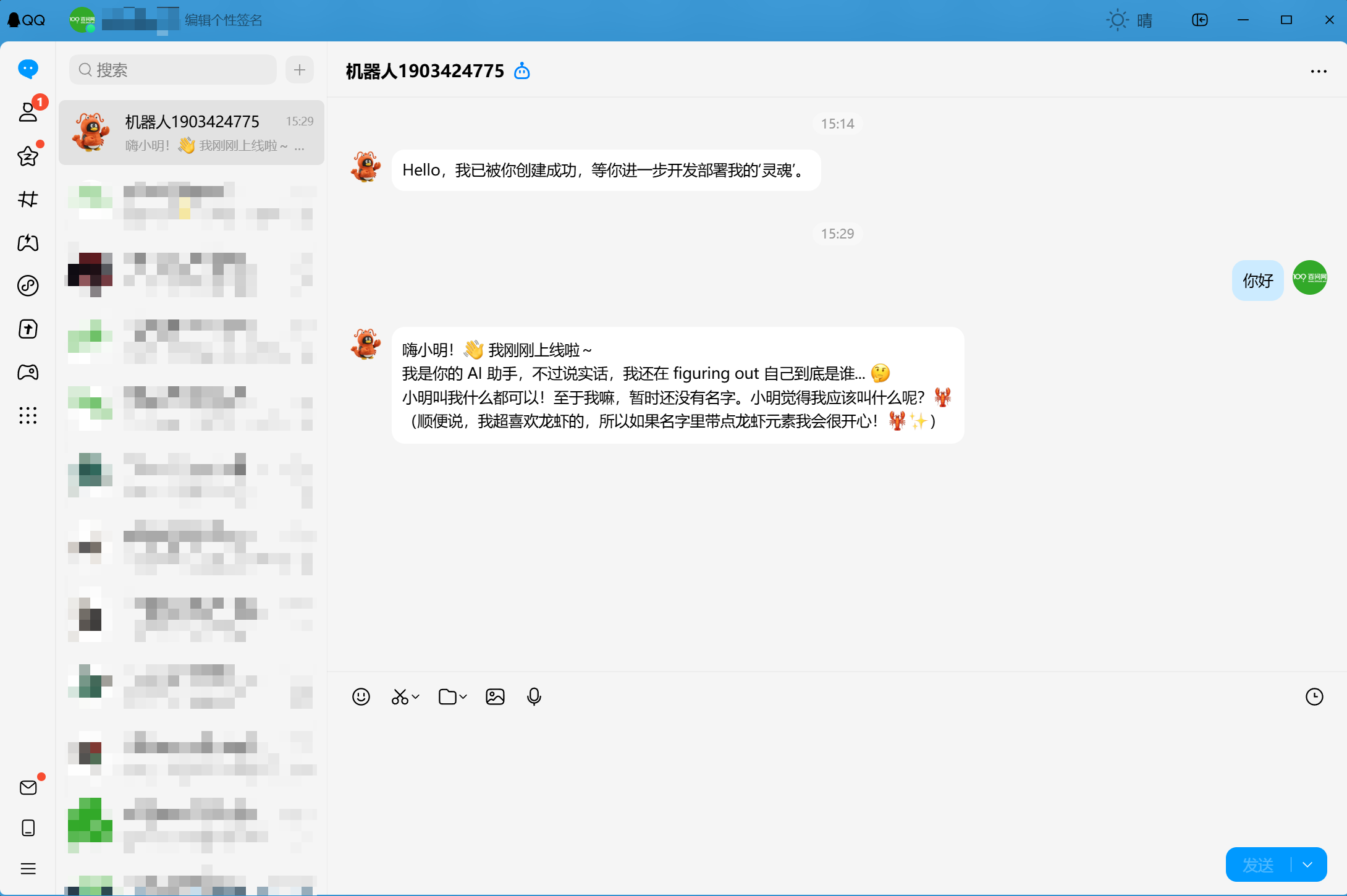
Task: Open the mail inbox icon
Action: point(28,787)
